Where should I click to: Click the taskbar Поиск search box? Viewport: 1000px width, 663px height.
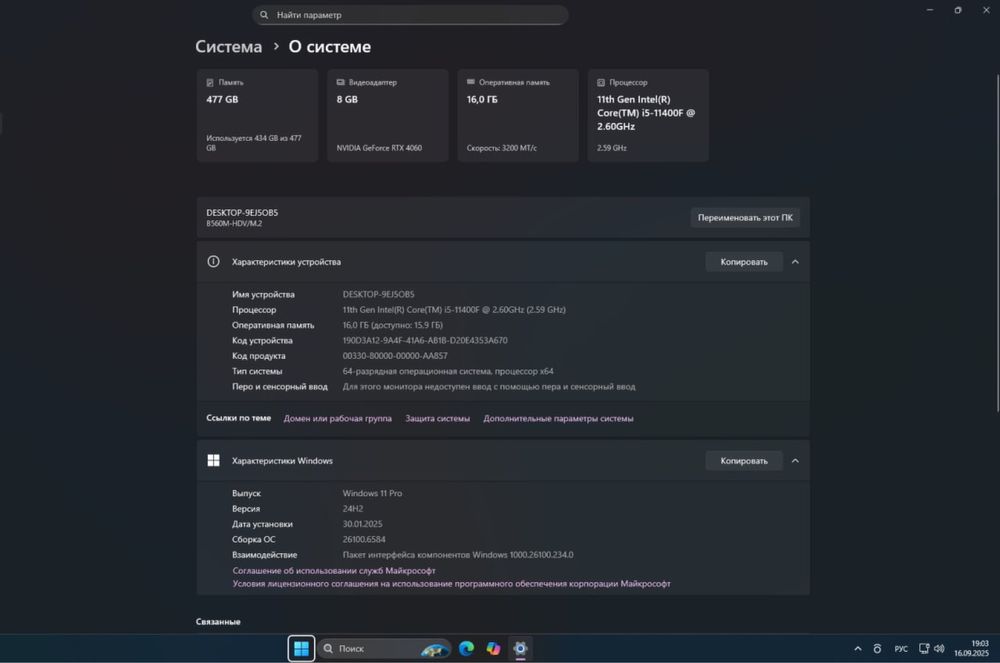click(x=385, y=648)
